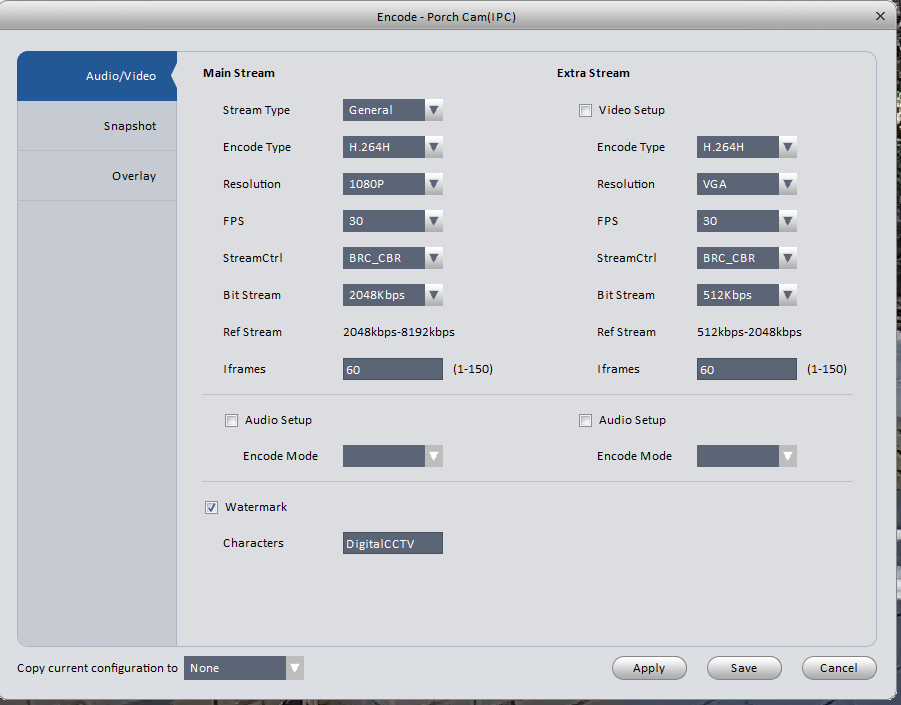This screenshot has height=705, width=901.
Task: Open Extra Stream FPS dropdown
Action: click(746, 221)
